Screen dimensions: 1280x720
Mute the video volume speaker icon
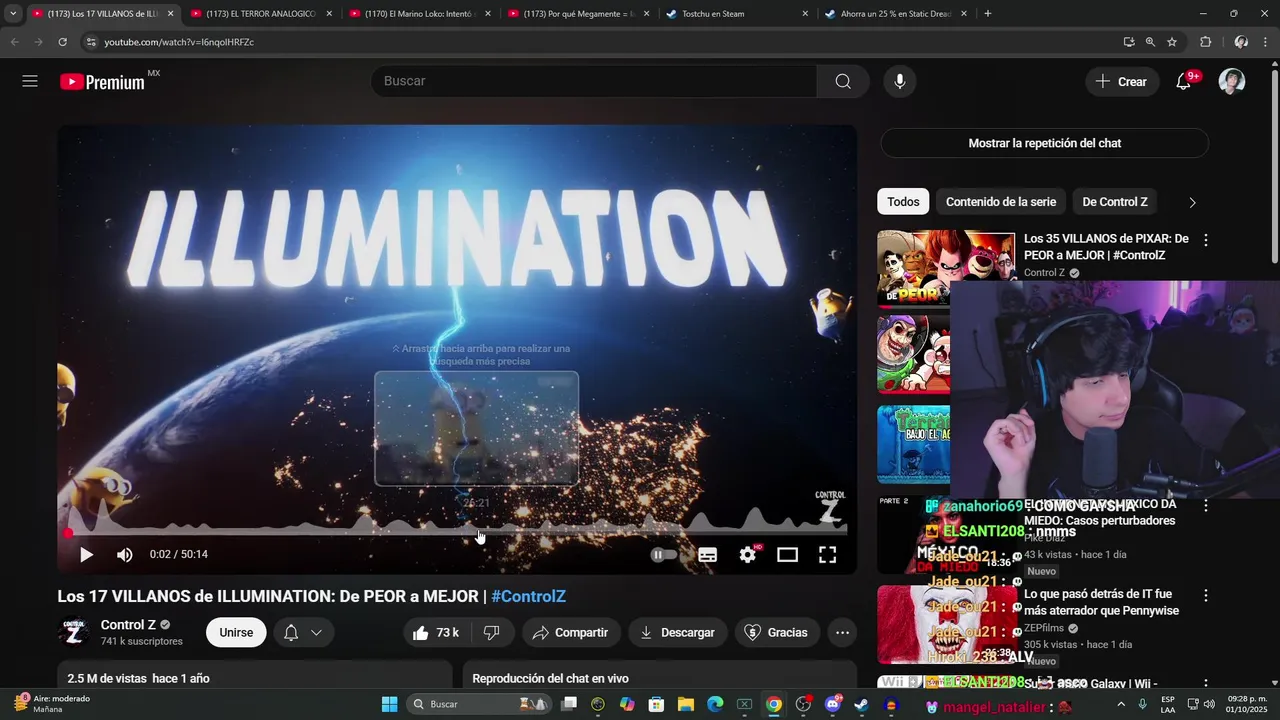coord(124,554)
